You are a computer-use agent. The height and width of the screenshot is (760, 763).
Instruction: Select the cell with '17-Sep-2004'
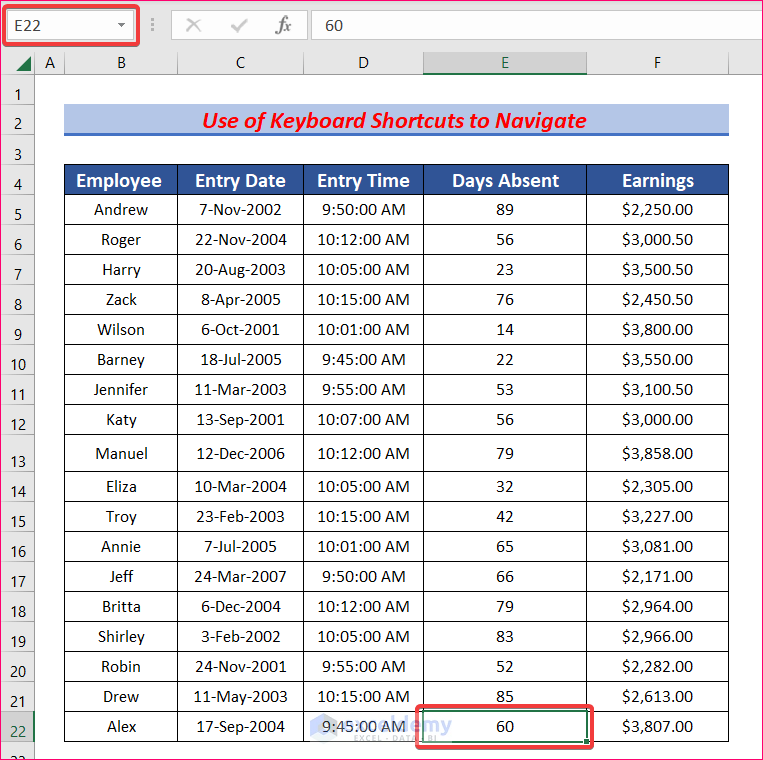(240, 726)
